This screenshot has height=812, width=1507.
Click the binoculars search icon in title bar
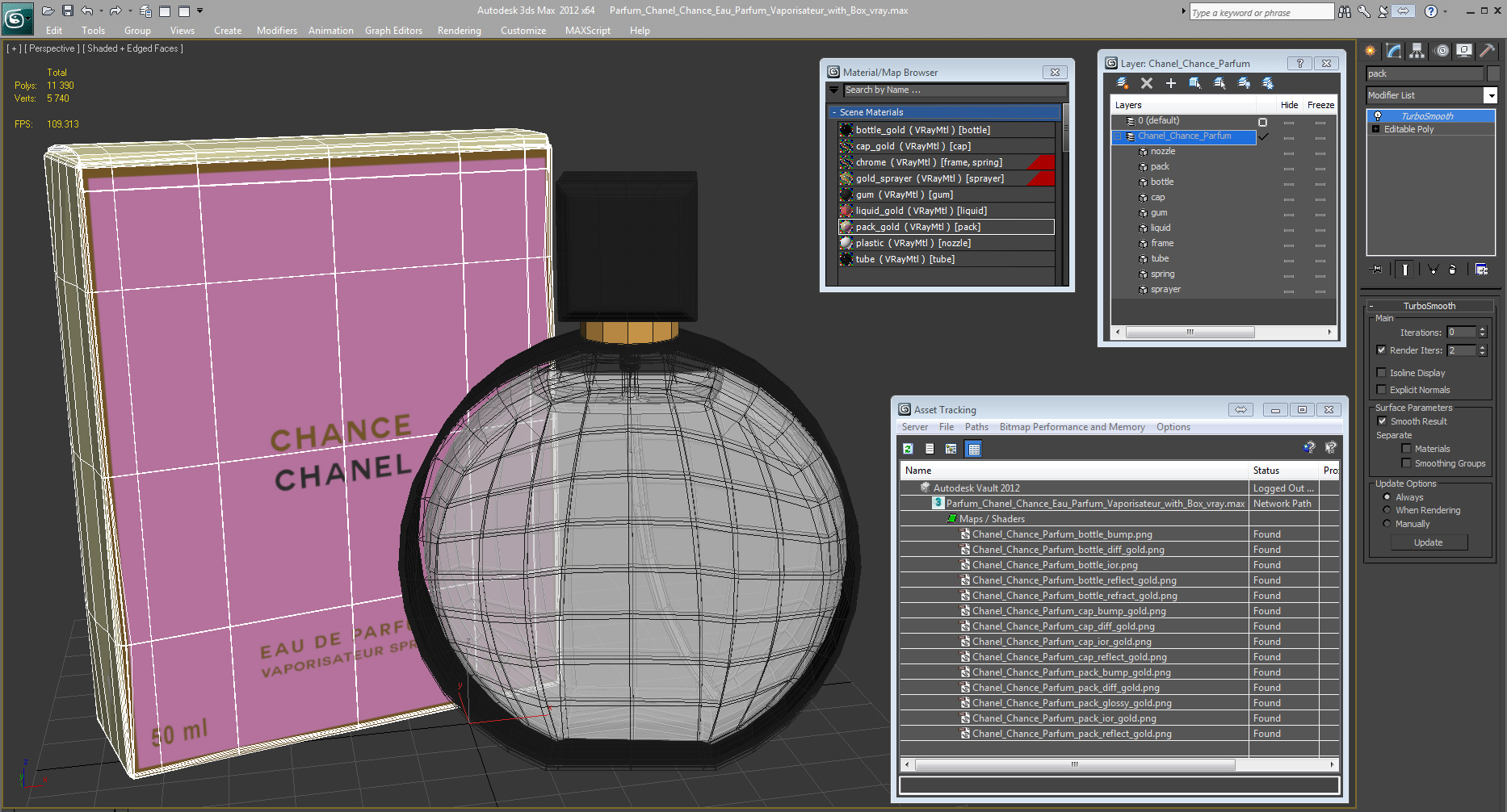(1344, 11)
